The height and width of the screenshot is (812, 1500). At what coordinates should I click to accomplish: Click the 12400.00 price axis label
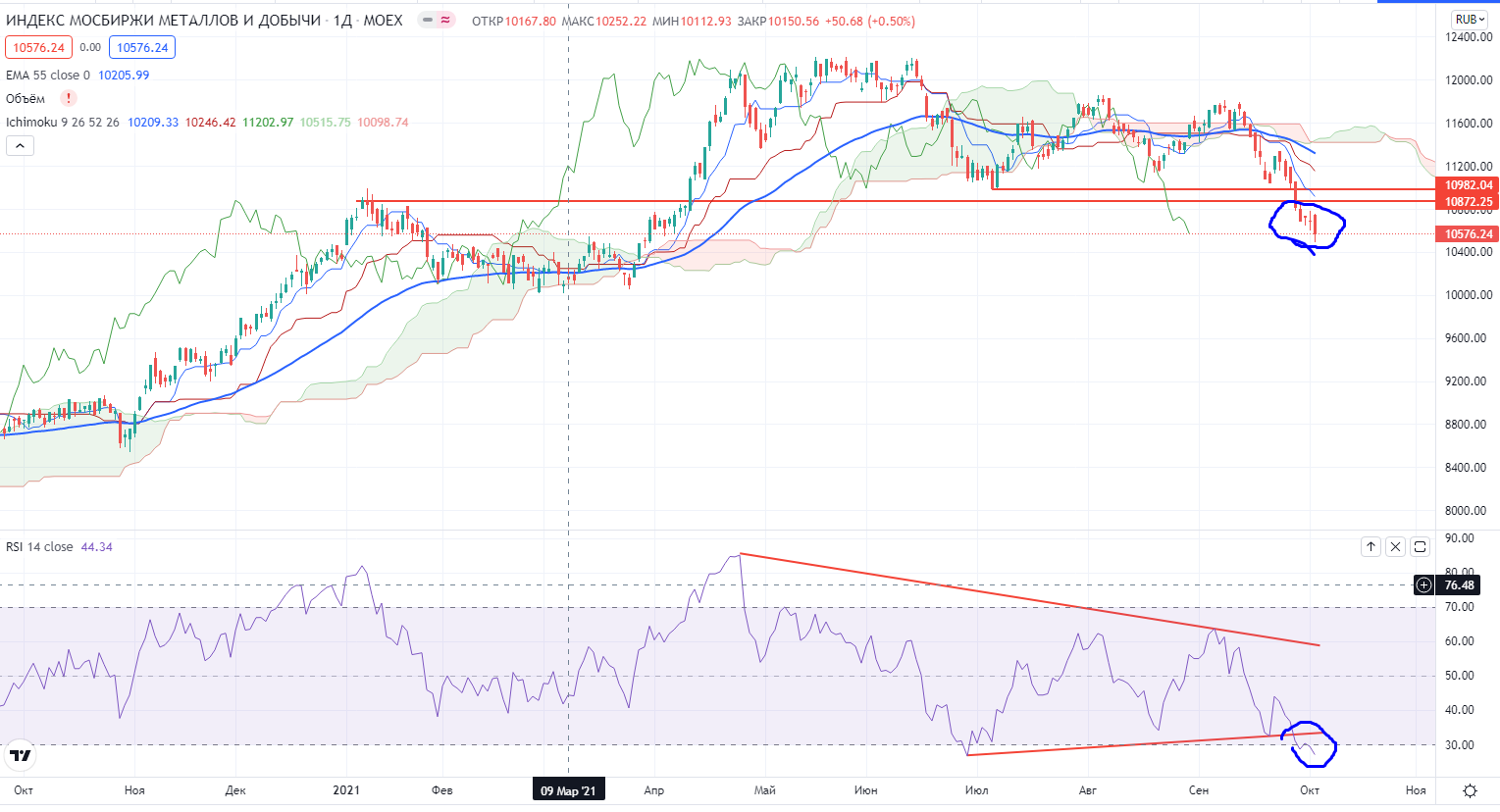(x=1469, y=37)
